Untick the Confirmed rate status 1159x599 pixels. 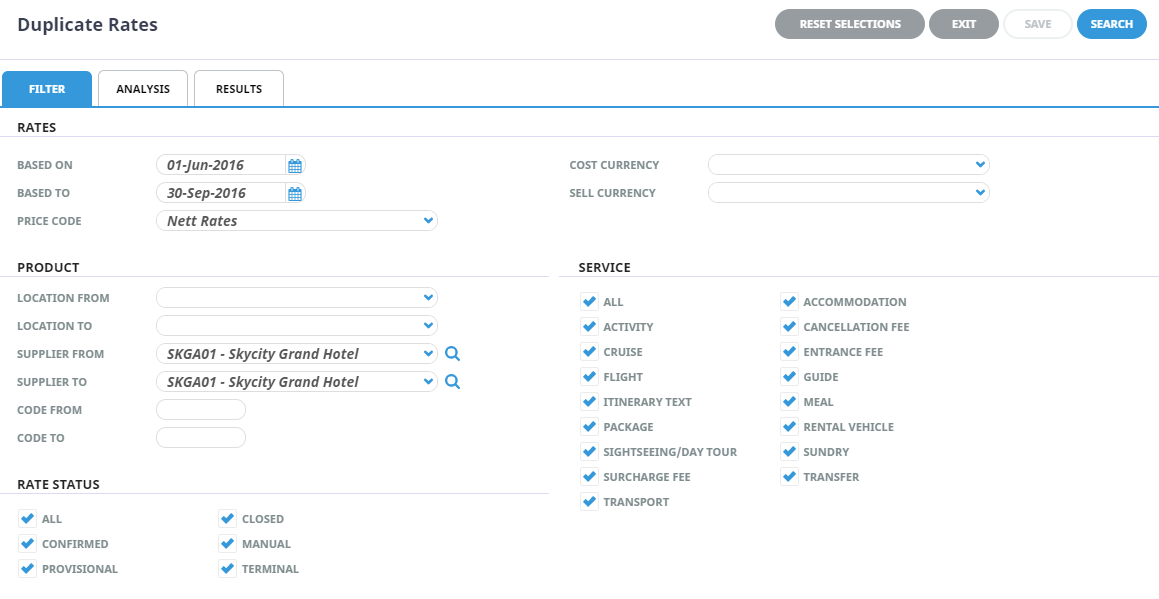(27, 544)
